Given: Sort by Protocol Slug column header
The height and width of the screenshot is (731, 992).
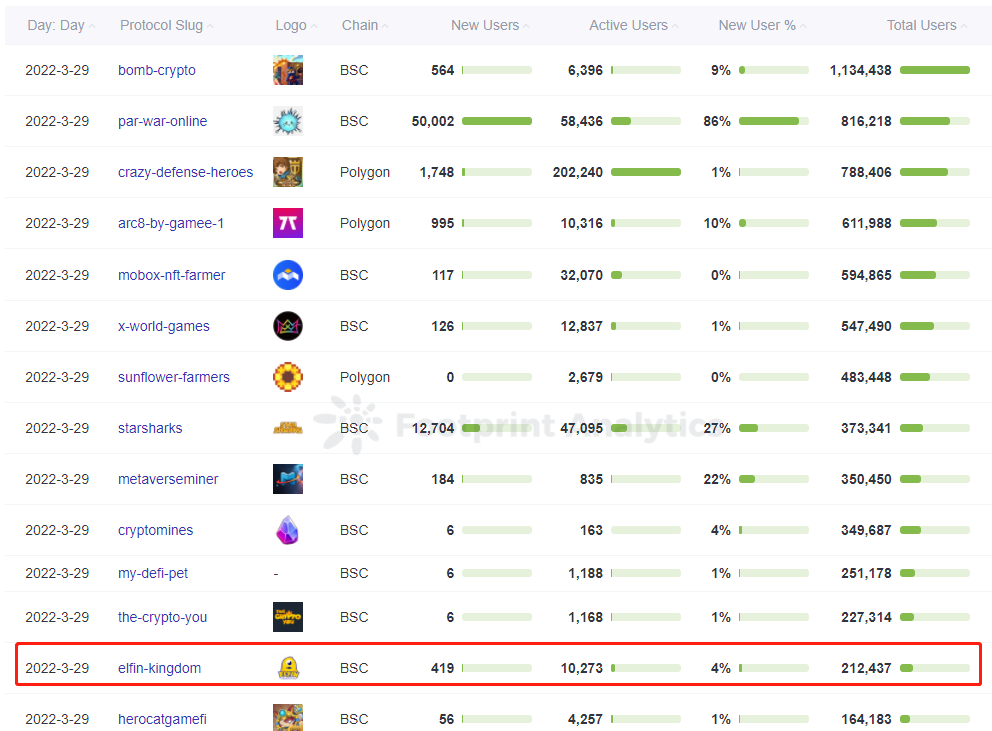Looking at the screenshot, I should click(x=167, y=25).
